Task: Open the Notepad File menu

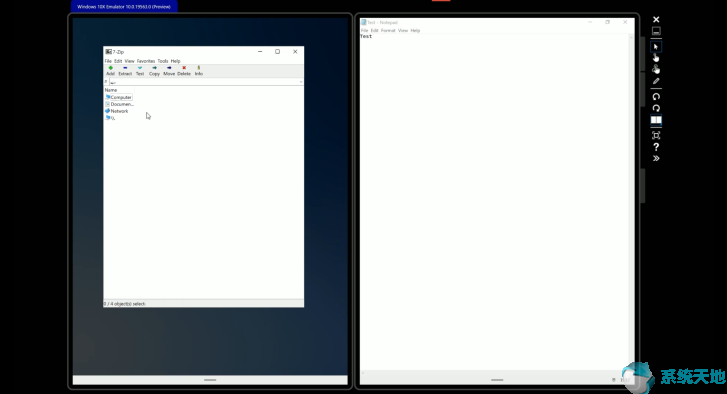Action: coord(364,31)
